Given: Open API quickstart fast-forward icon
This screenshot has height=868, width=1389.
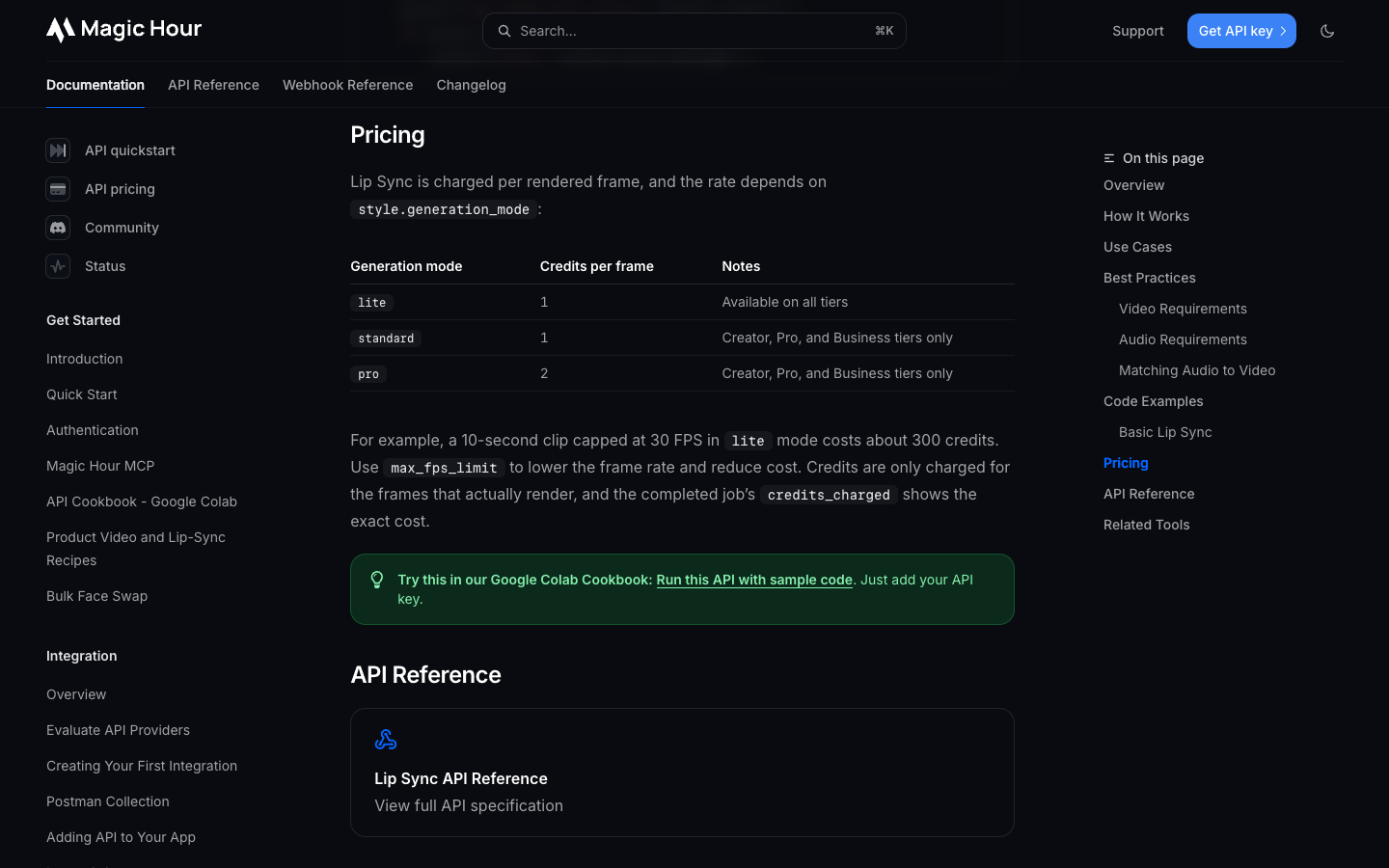Looking at the screenshot, I should (58, 150).
